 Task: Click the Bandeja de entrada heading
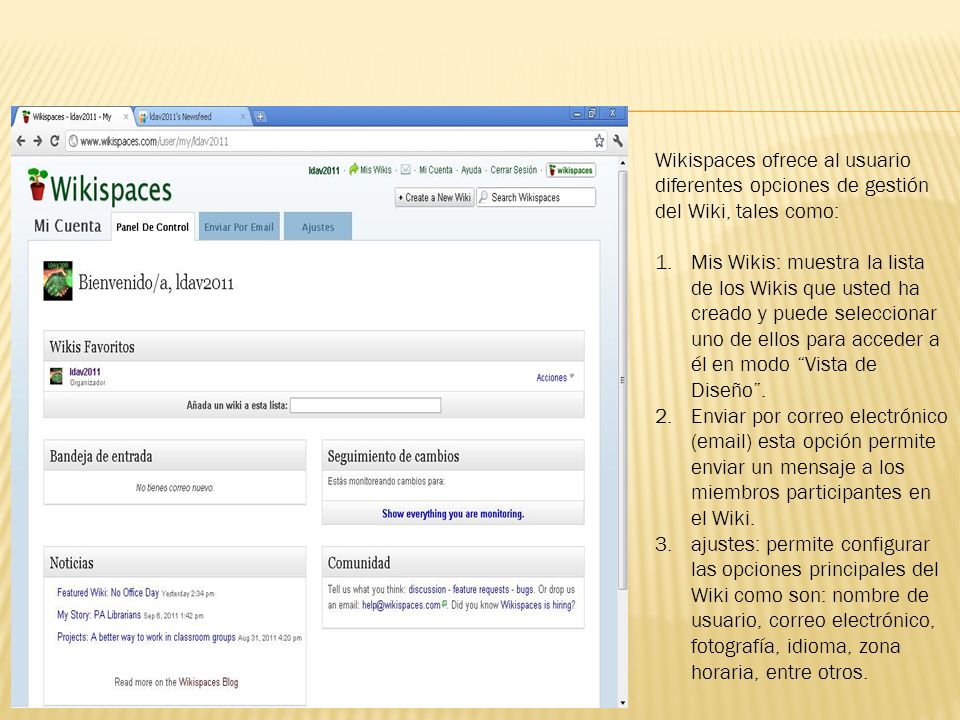coord(101,456)
